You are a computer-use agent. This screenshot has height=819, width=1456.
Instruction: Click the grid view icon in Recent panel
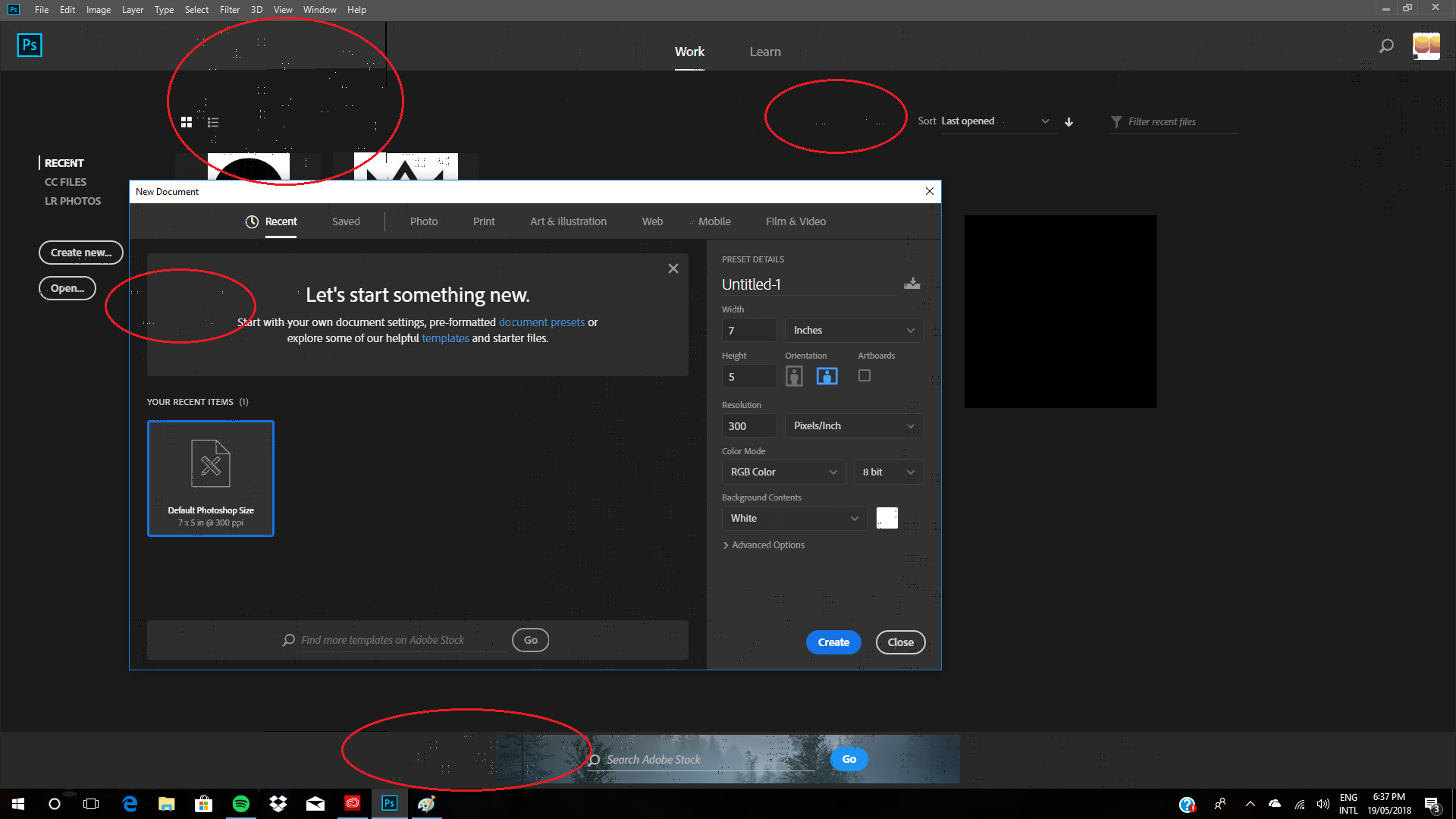tap(186, 121)
